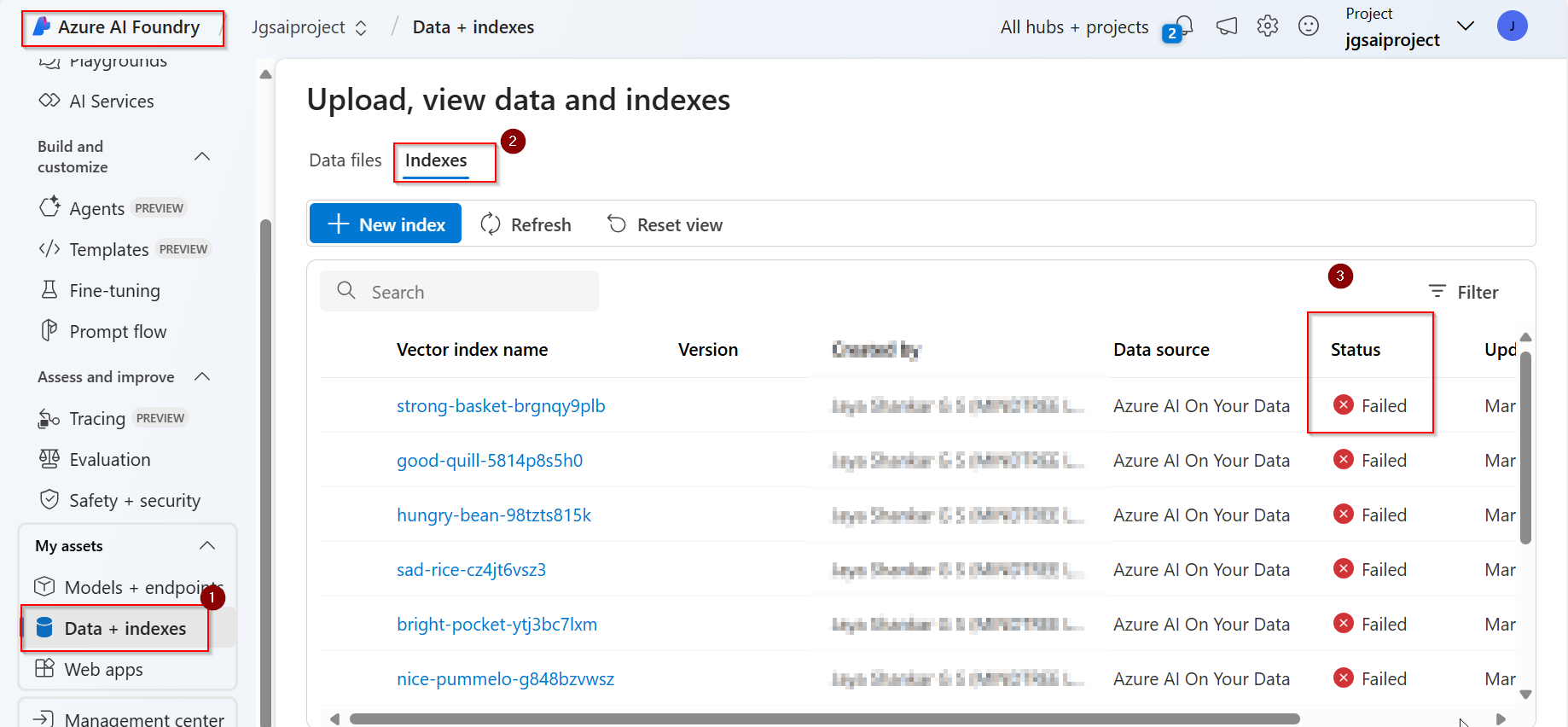Click the Version column header
The image size is (1568, 727).
click(708, 350)
